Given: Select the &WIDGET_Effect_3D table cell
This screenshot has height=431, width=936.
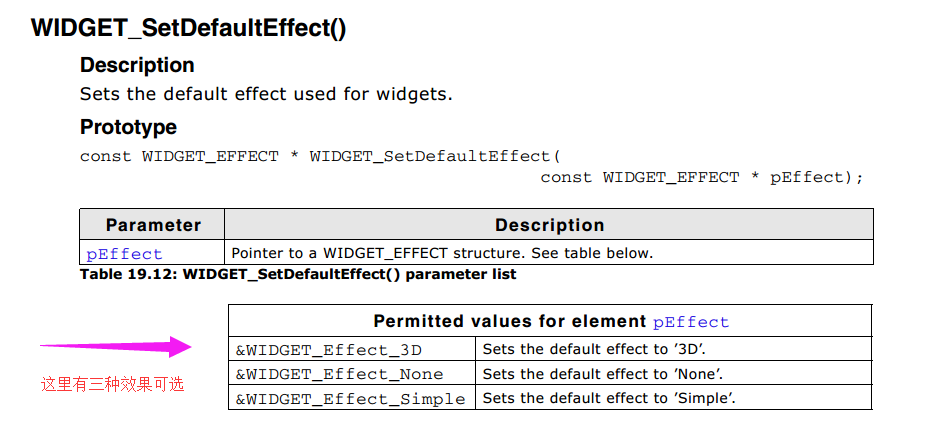Looking at the screenshot, I should [x=352, y=349].
